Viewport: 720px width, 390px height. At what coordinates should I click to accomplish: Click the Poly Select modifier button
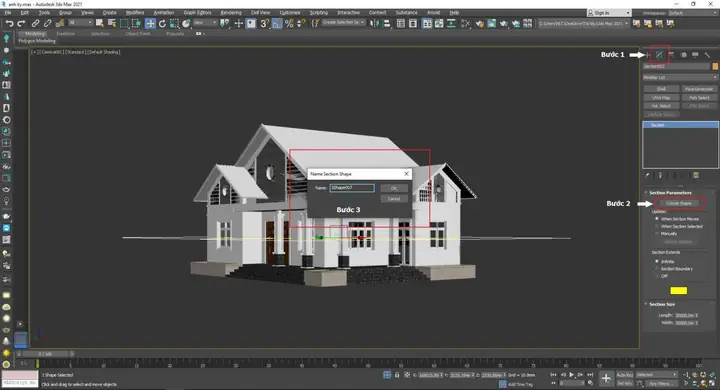[x=699, y=97]
